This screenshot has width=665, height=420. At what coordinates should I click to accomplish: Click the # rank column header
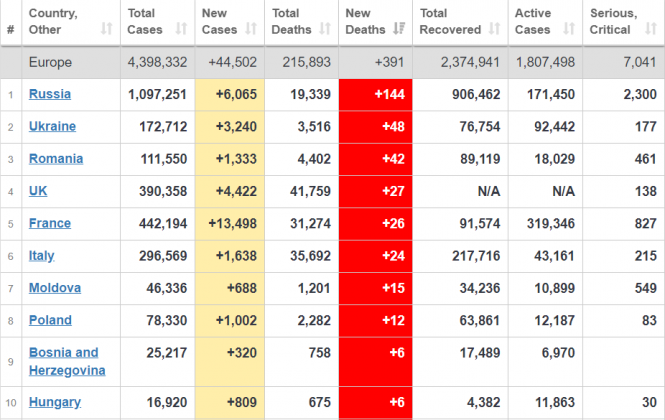point(10,30)
